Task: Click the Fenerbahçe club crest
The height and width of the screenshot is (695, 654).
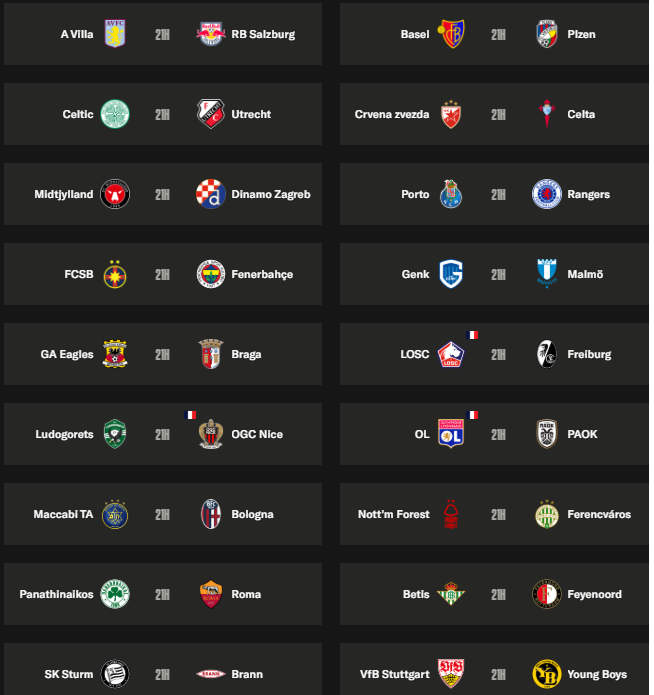Action: (x=211, y=274)
